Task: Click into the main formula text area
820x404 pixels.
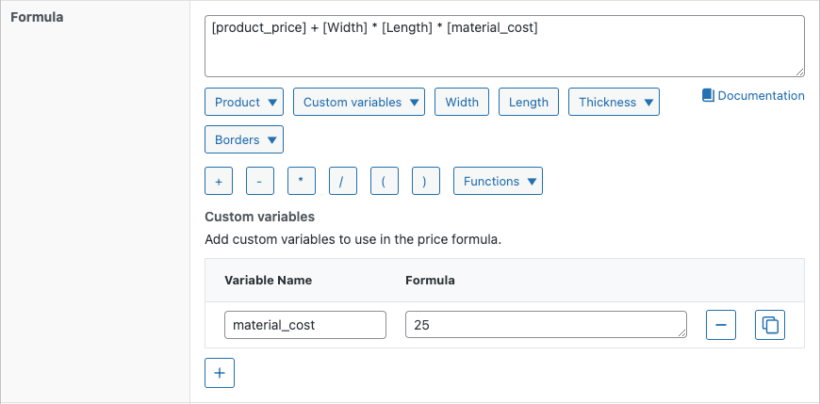Action: [504, 46]
